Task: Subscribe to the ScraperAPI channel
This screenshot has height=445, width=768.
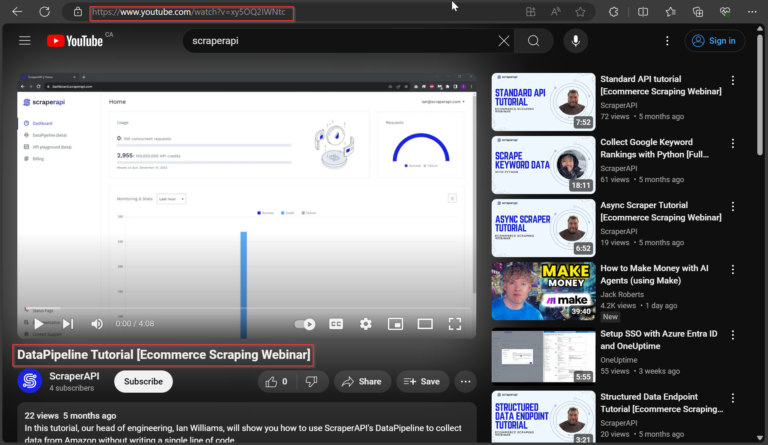Action: (143, 381)
